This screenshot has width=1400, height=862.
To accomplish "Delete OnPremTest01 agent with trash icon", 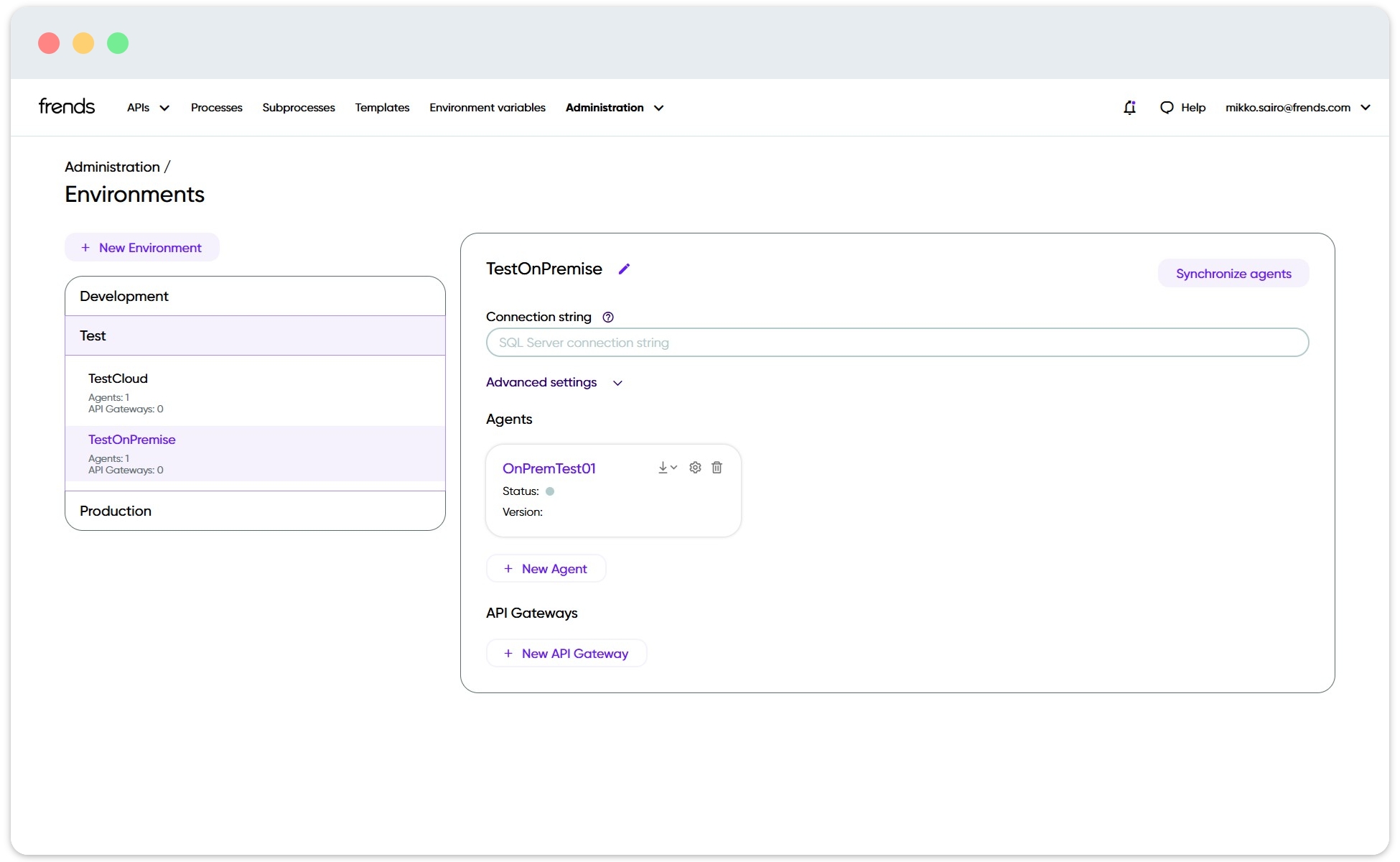I will pos(717,468).
